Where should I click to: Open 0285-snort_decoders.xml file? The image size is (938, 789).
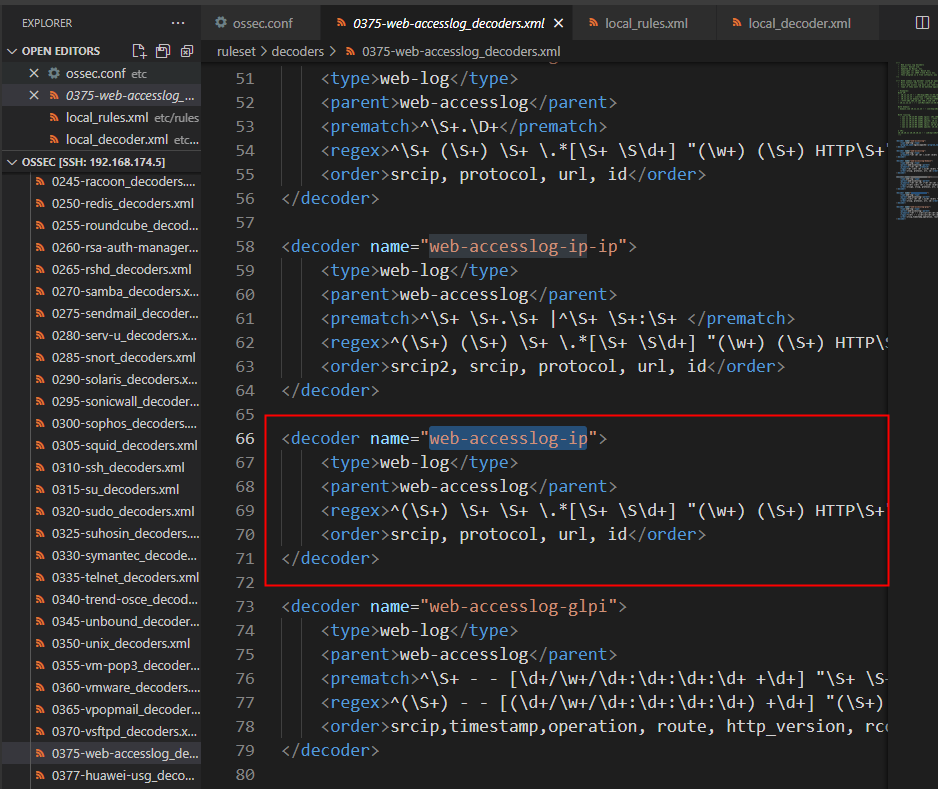tap(102, 357)
